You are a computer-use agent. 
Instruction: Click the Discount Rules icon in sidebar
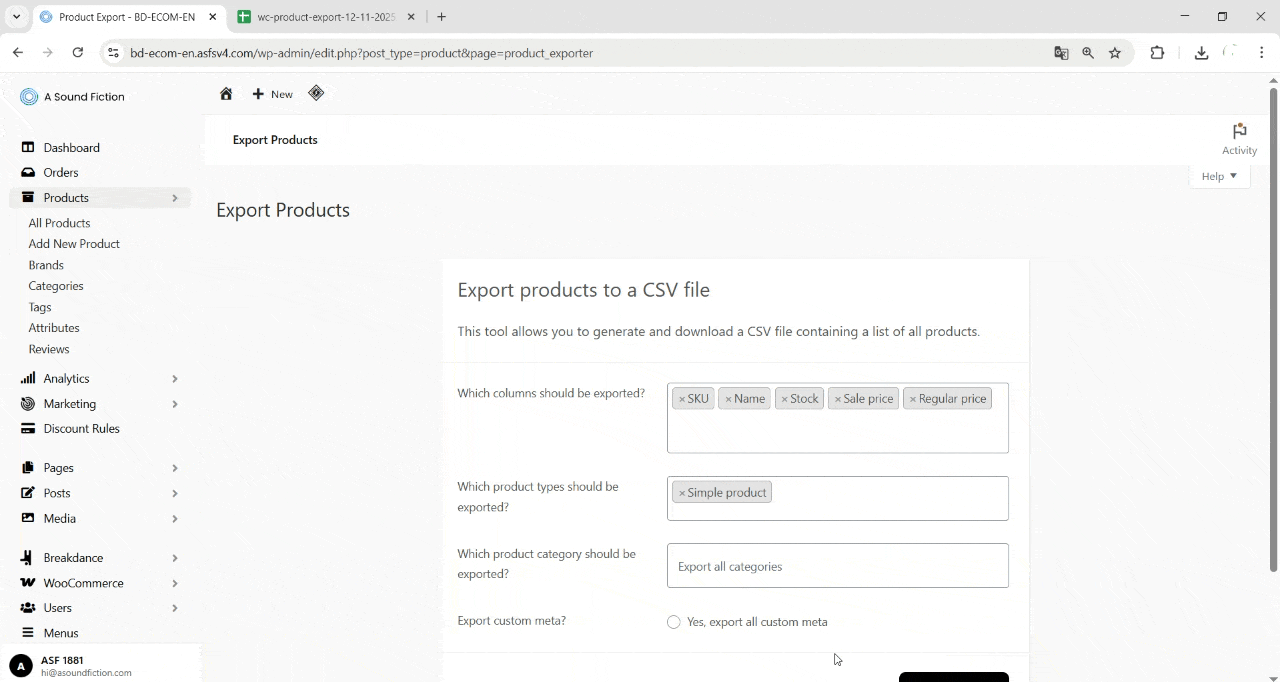click(27, 428)
